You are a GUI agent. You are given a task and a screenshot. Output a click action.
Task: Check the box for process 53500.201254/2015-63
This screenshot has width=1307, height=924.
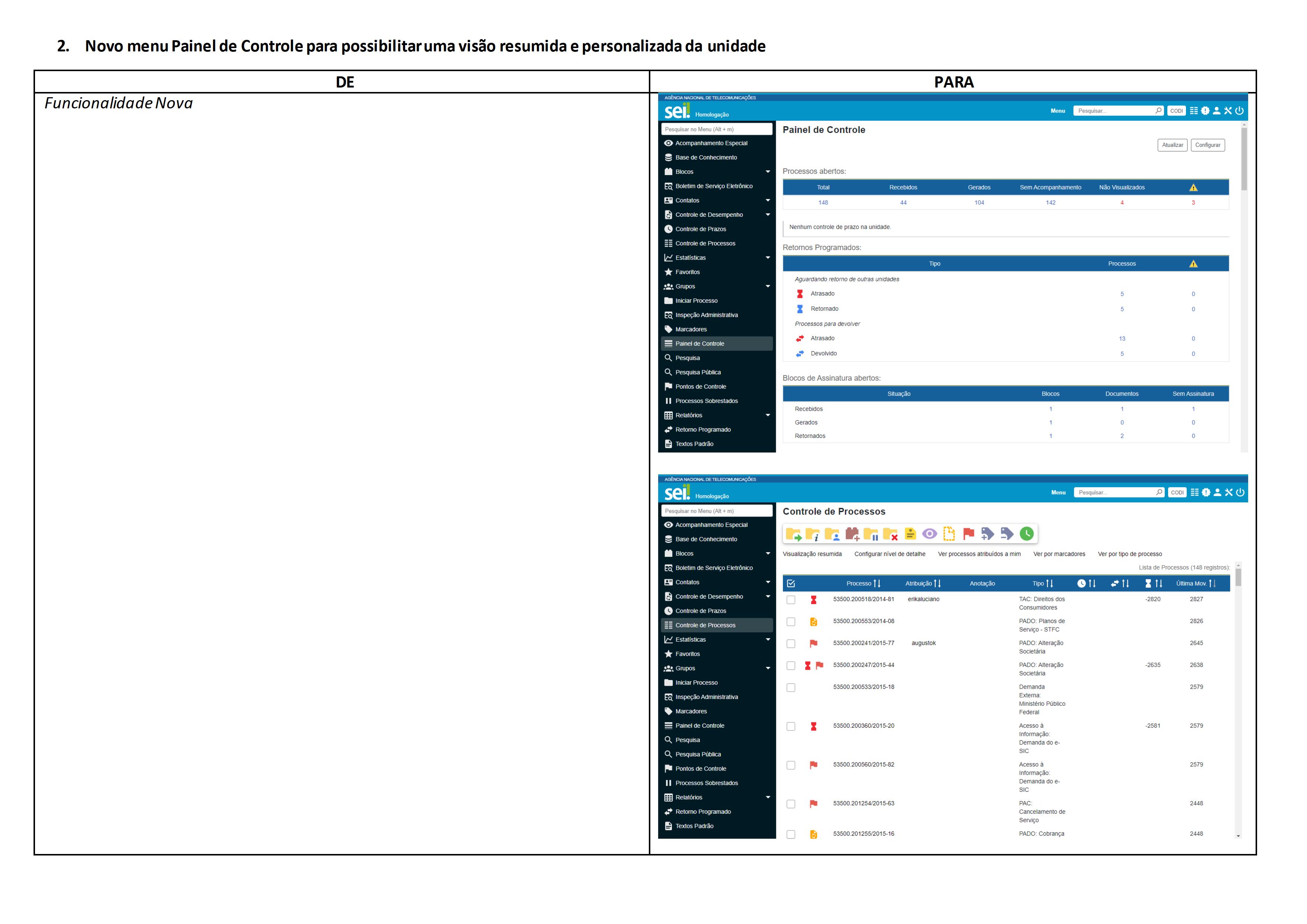pos(791,804)
